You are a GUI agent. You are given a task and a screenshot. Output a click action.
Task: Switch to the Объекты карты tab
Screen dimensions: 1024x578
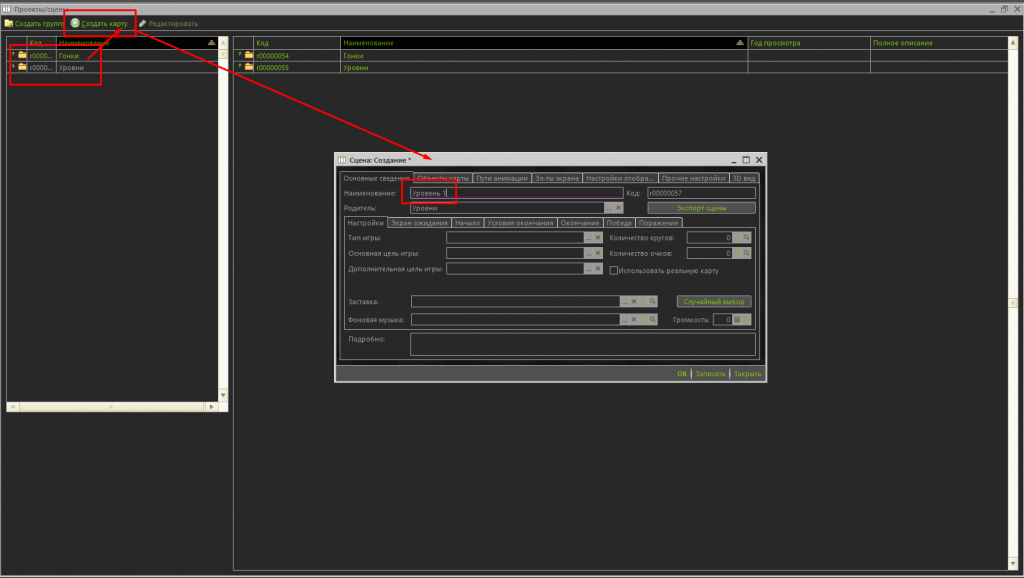(443, 178)
